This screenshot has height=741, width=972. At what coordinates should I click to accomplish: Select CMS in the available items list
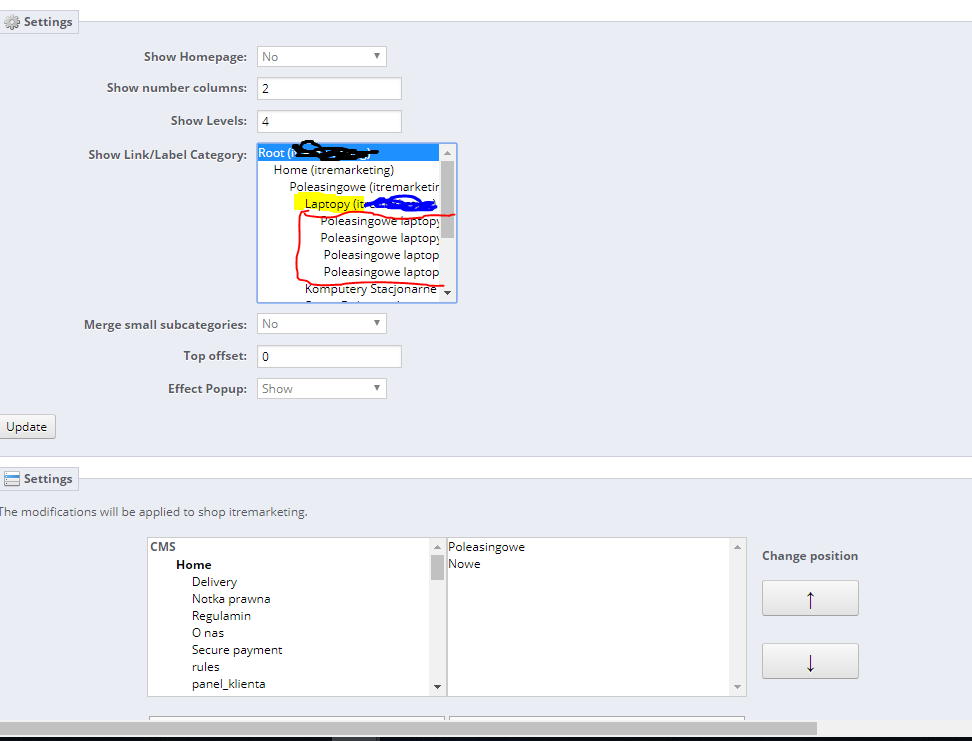pos(163,547)
